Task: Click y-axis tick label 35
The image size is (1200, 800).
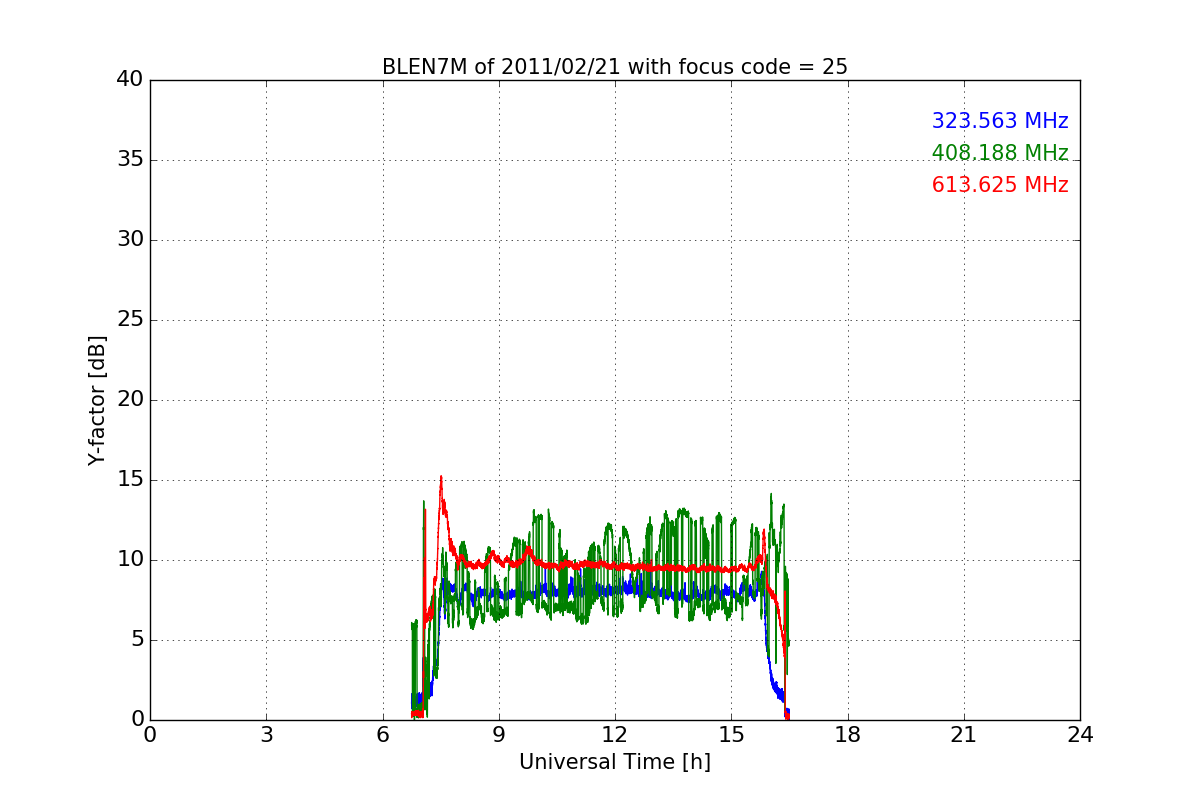Action: coord(129,160)
